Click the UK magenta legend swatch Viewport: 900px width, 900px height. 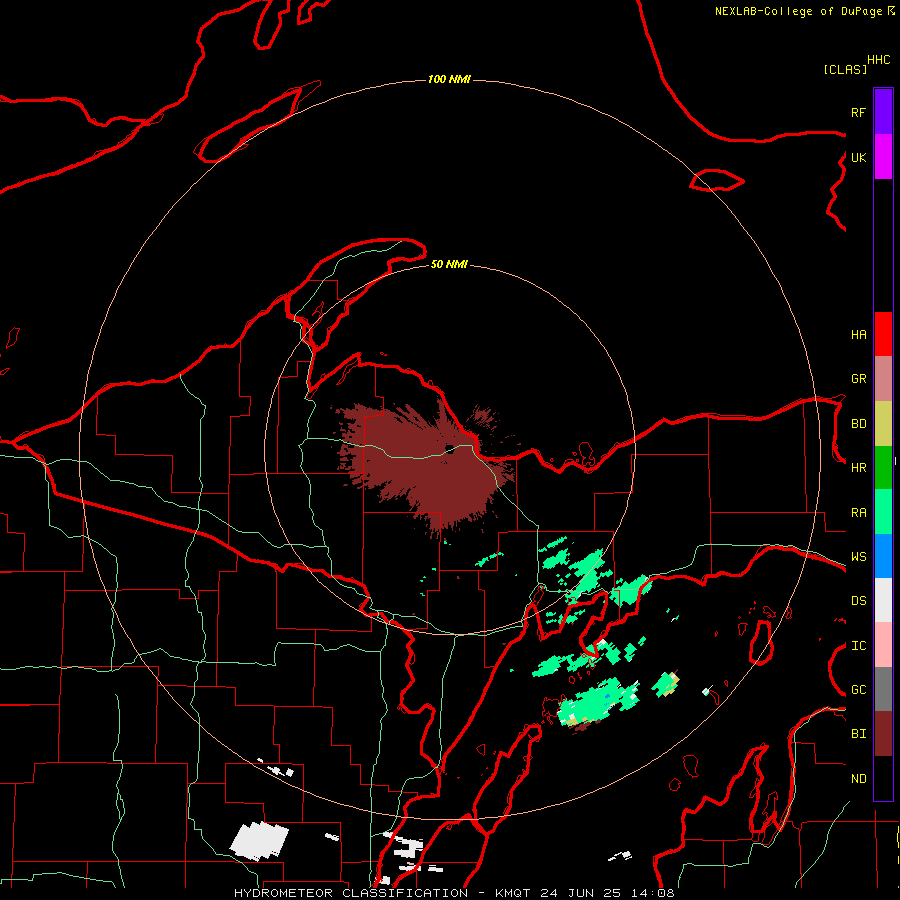883,157
